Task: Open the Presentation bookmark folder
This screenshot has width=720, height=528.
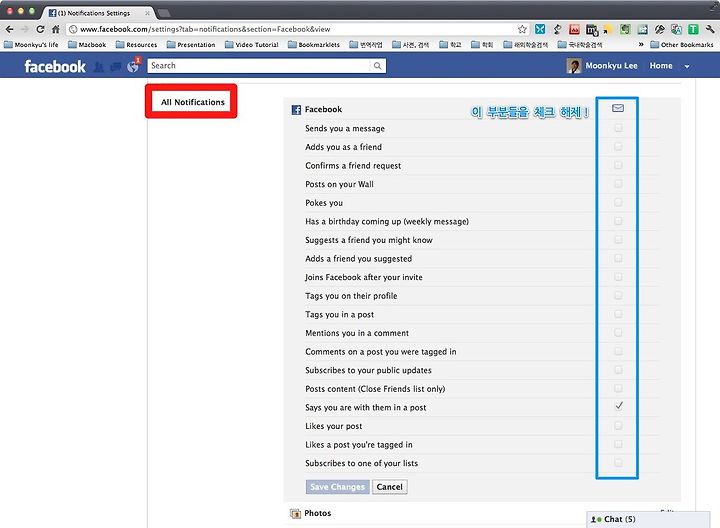Action: pos(191,45)
